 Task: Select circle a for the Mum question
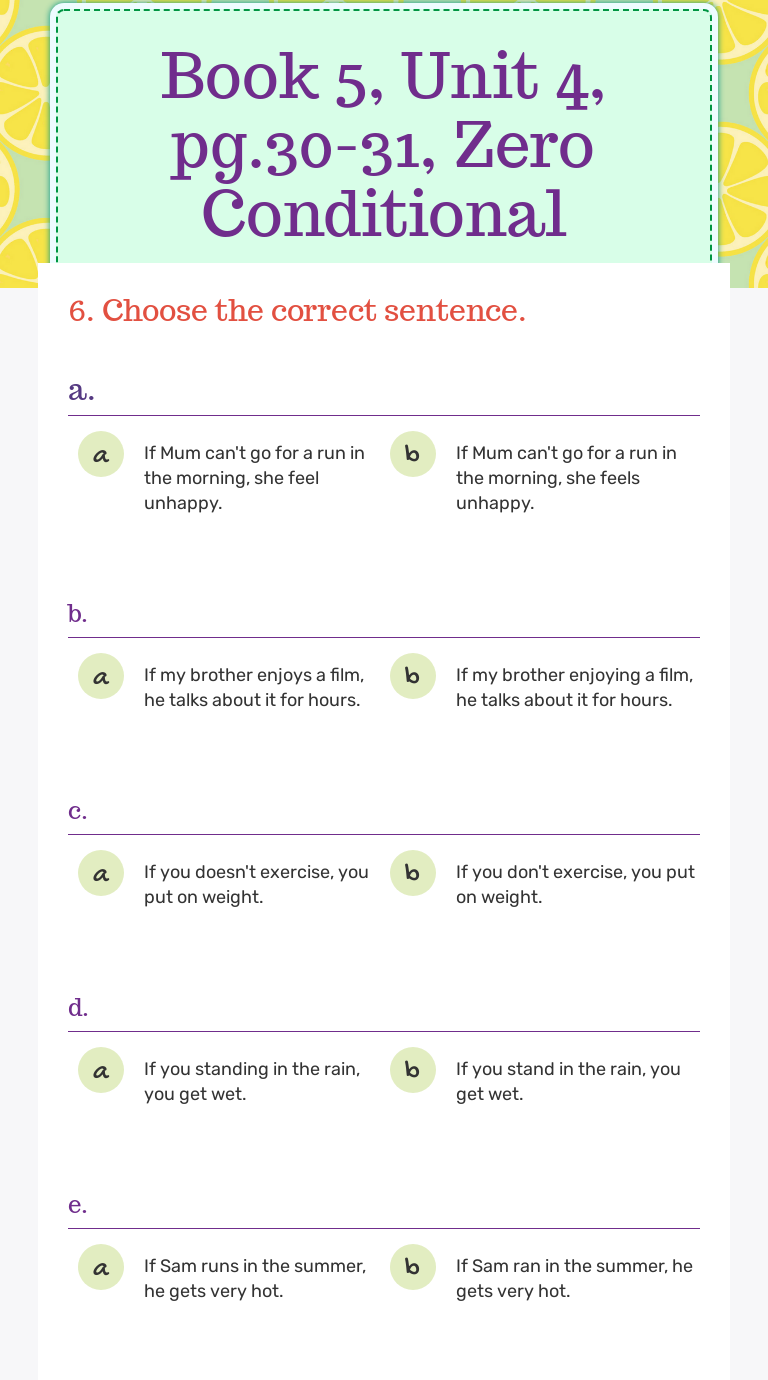click(100, 454)
